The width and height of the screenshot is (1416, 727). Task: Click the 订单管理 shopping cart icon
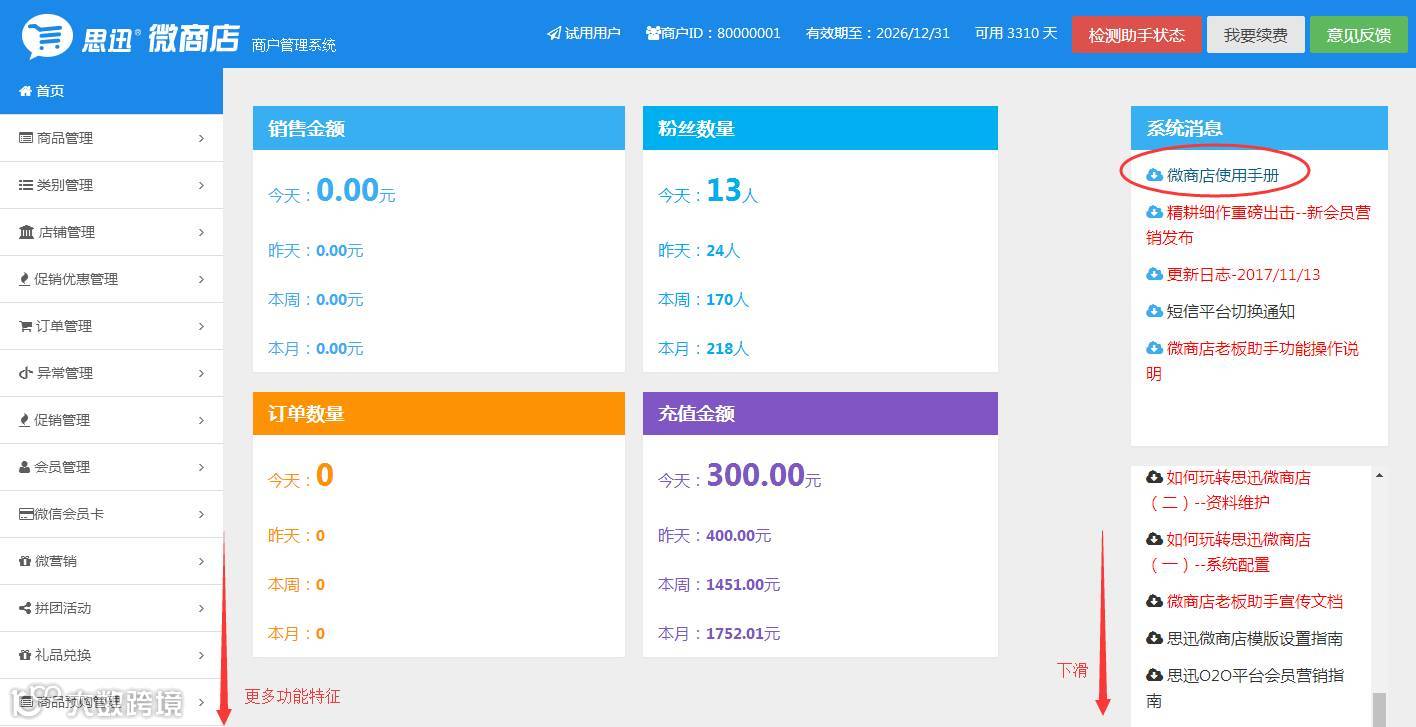26,326
